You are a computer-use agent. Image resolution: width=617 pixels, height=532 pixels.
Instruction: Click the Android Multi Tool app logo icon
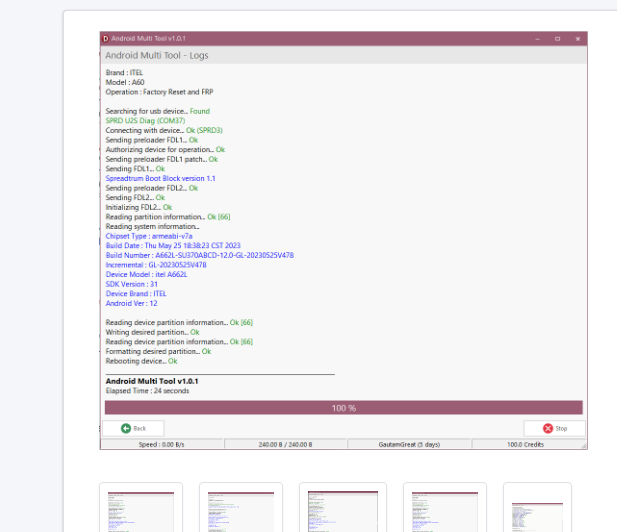coord(105,39)
